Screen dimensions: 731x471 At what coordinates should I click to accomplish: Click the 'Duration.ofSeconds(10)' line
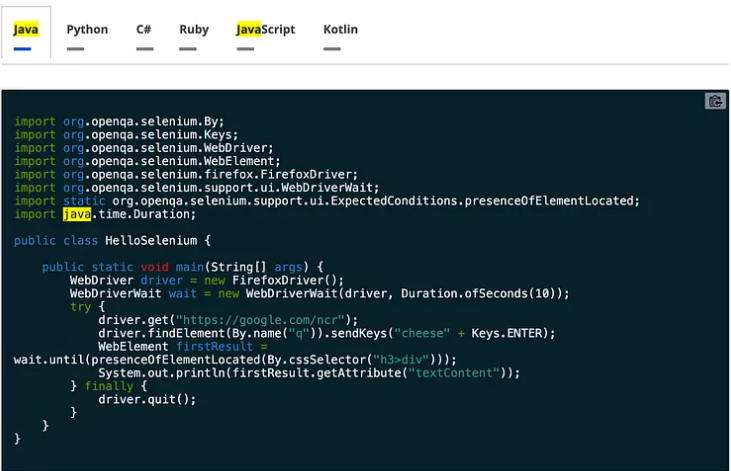click(x=320, y=294)
